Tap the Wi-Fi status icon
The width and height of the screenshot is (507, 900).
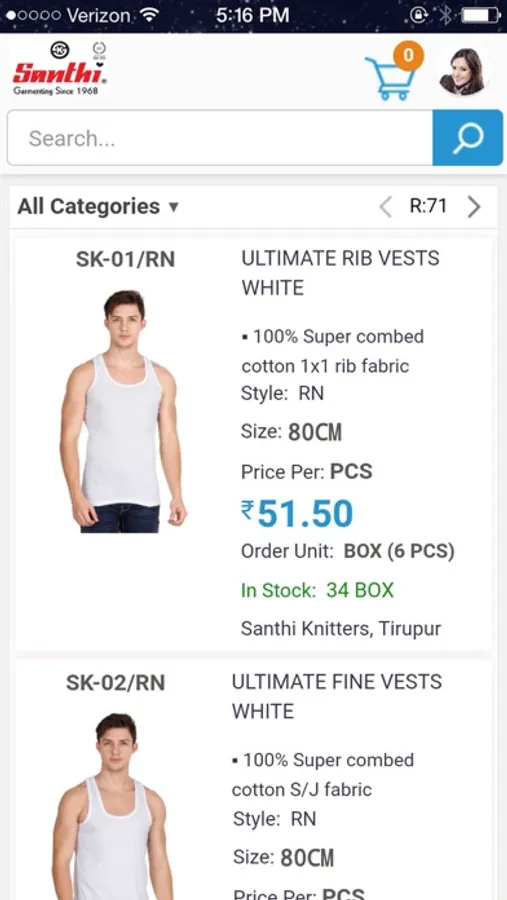(149, 15)
